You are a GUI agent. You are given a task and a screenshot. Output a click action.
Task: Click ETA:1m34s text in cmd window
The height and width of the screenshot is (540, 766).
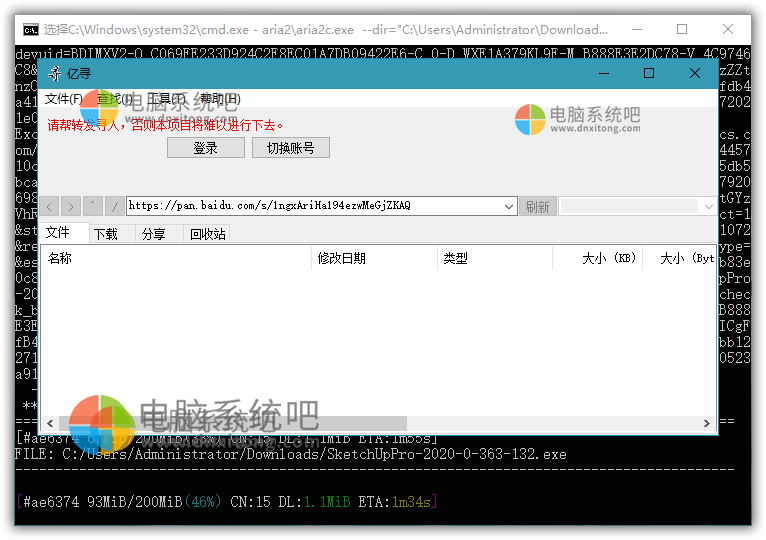[395, 502]
